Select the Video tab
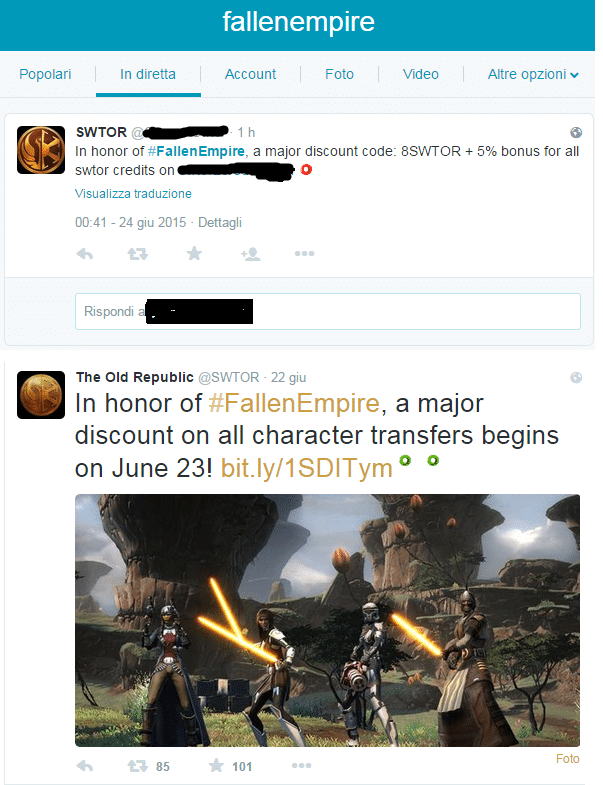603x785 pixels. (421, 74)
